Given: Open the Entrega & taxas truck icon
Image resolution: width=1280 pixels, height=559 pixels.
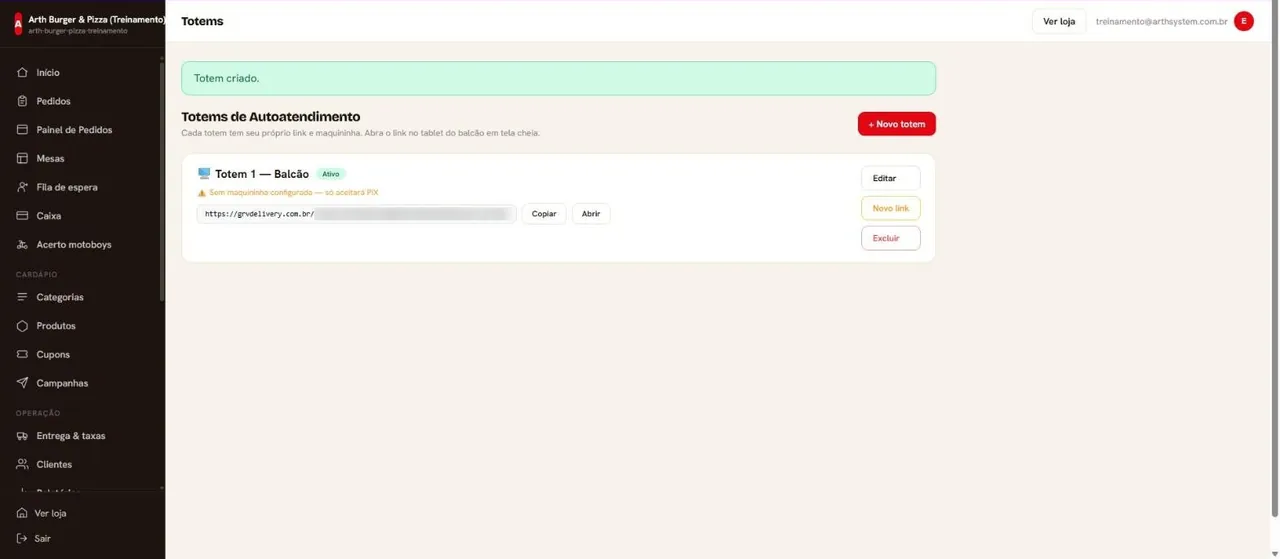Looking at the screenshot, I should 23,436.
